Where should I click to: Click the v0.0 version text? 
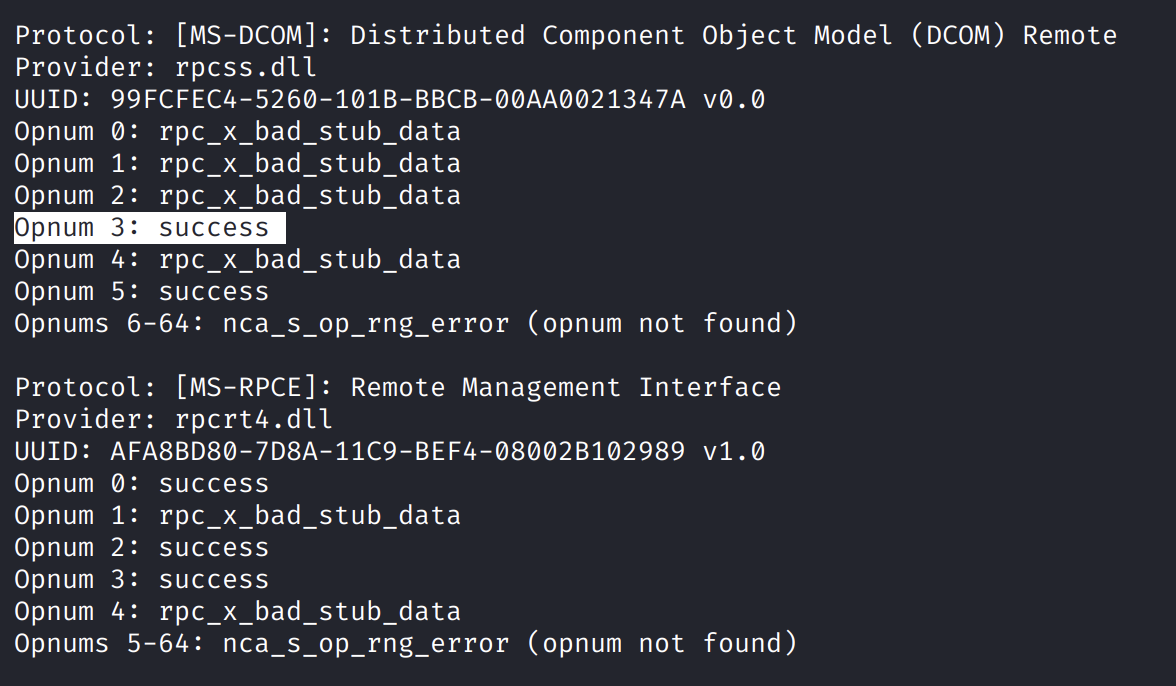(x=734, y=100)
